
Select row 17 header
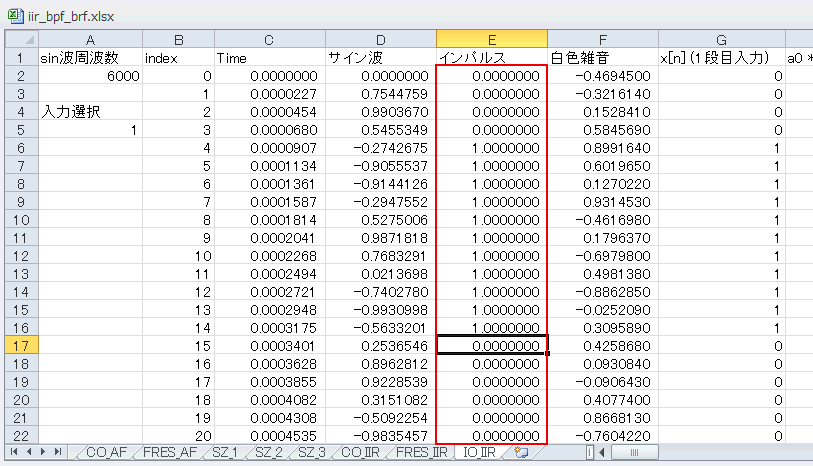pos(22,346)
